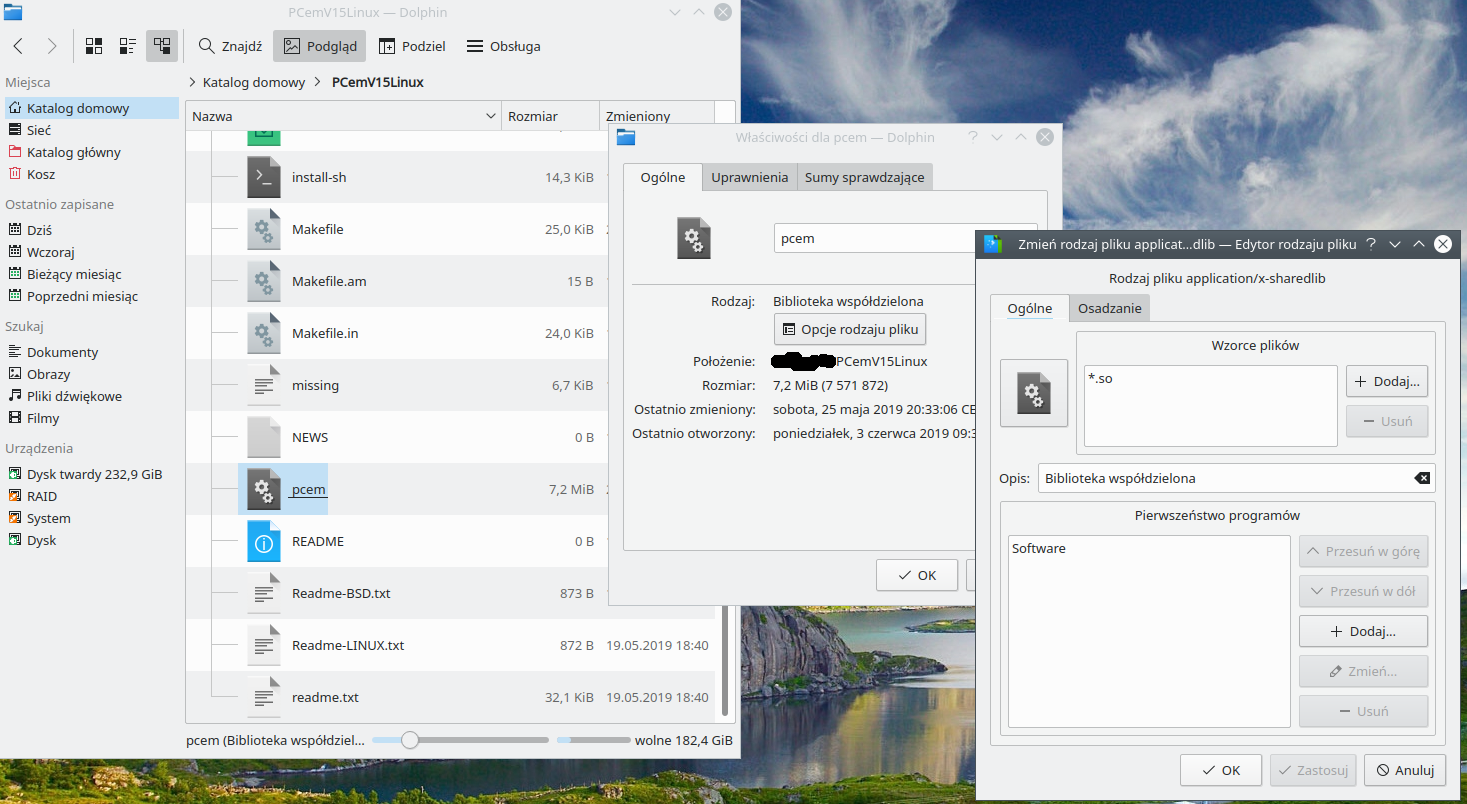The height and width of the screenshot is (804, 1467).
Task: Select Software in the program priority list
Action: (x=1039, y=548)
